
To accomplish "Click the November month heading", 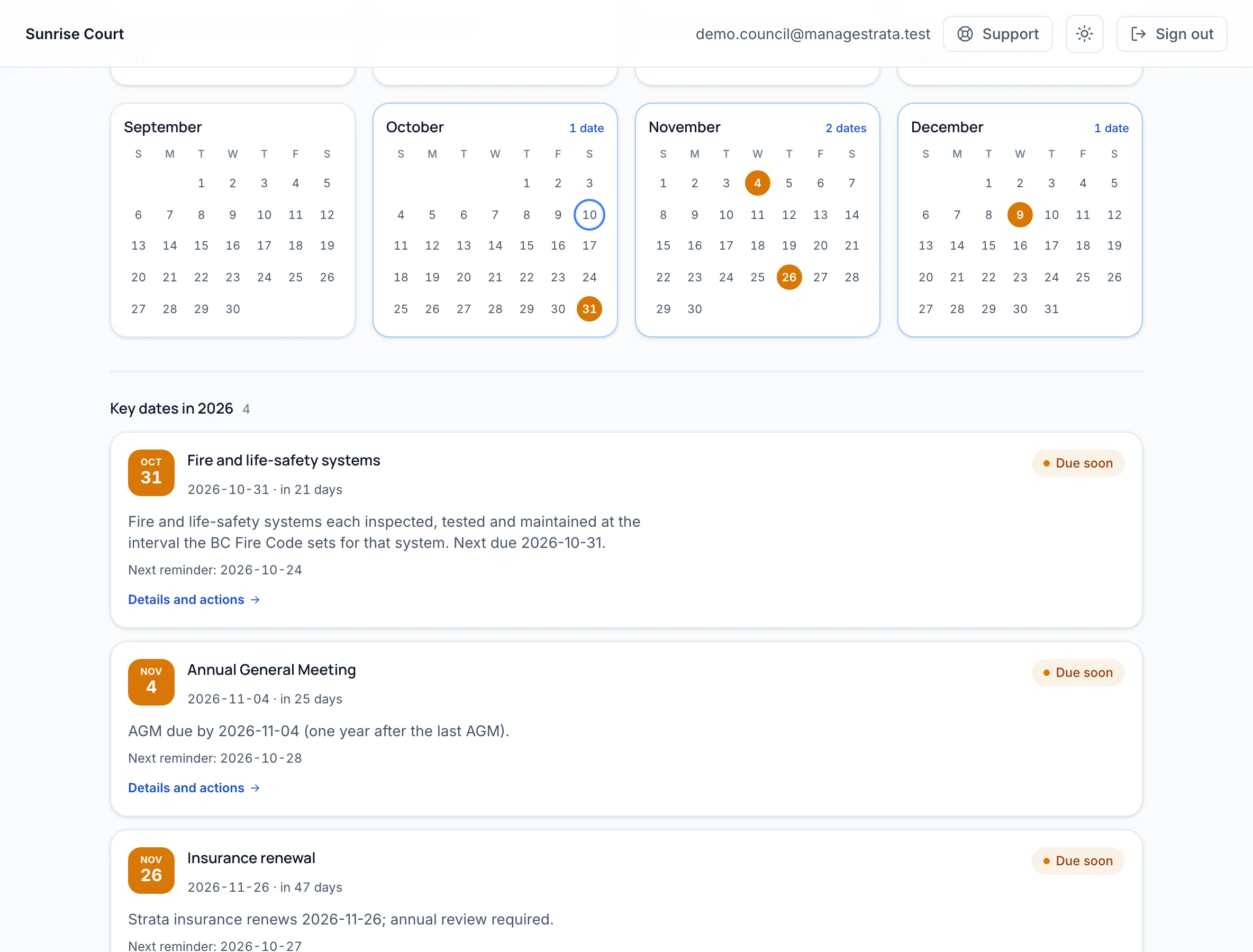I will click(x=684, y=127).
